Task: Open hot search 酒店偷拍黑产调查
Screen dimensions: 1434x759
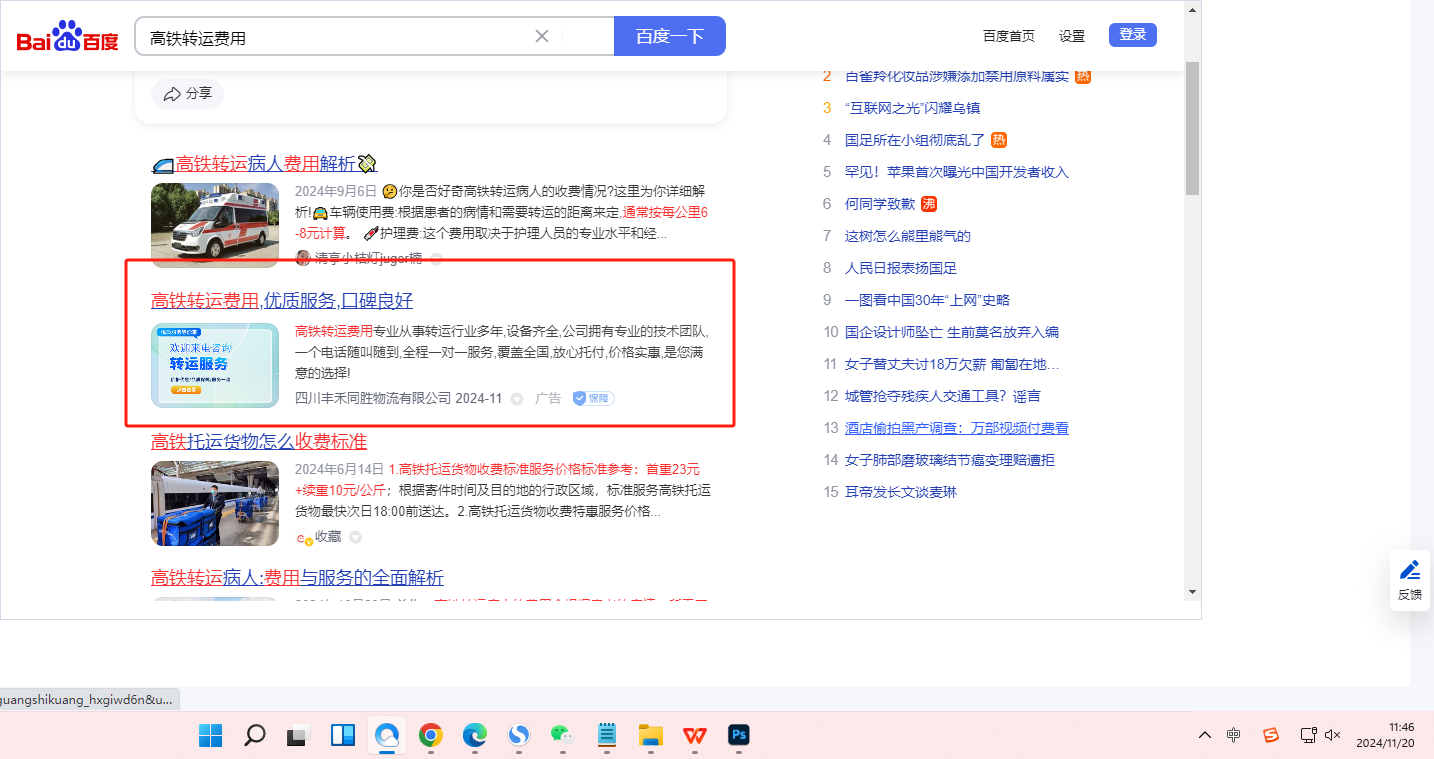Action: point(957,428)
